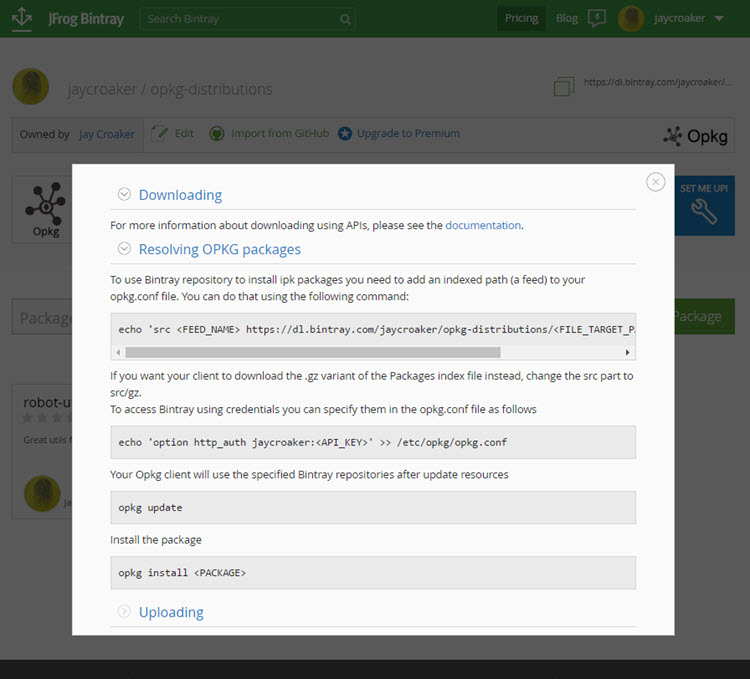This screenshot has height=679, width=750.
Task: Collapse the Resolving OPKG packages section
Action: [x=124, y=249]
